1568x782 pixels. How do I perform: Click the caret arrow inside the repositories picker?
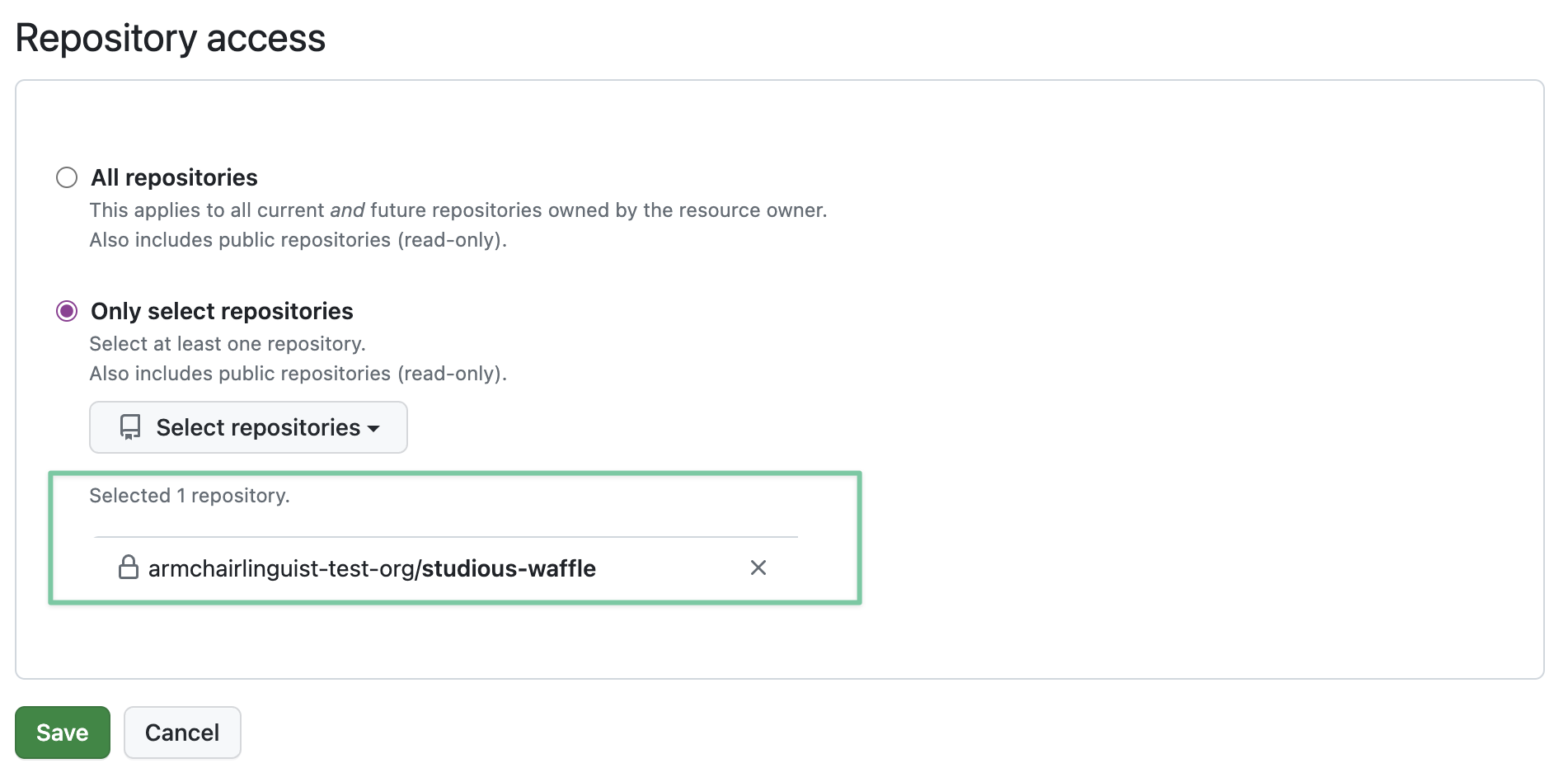coord(375,429)
